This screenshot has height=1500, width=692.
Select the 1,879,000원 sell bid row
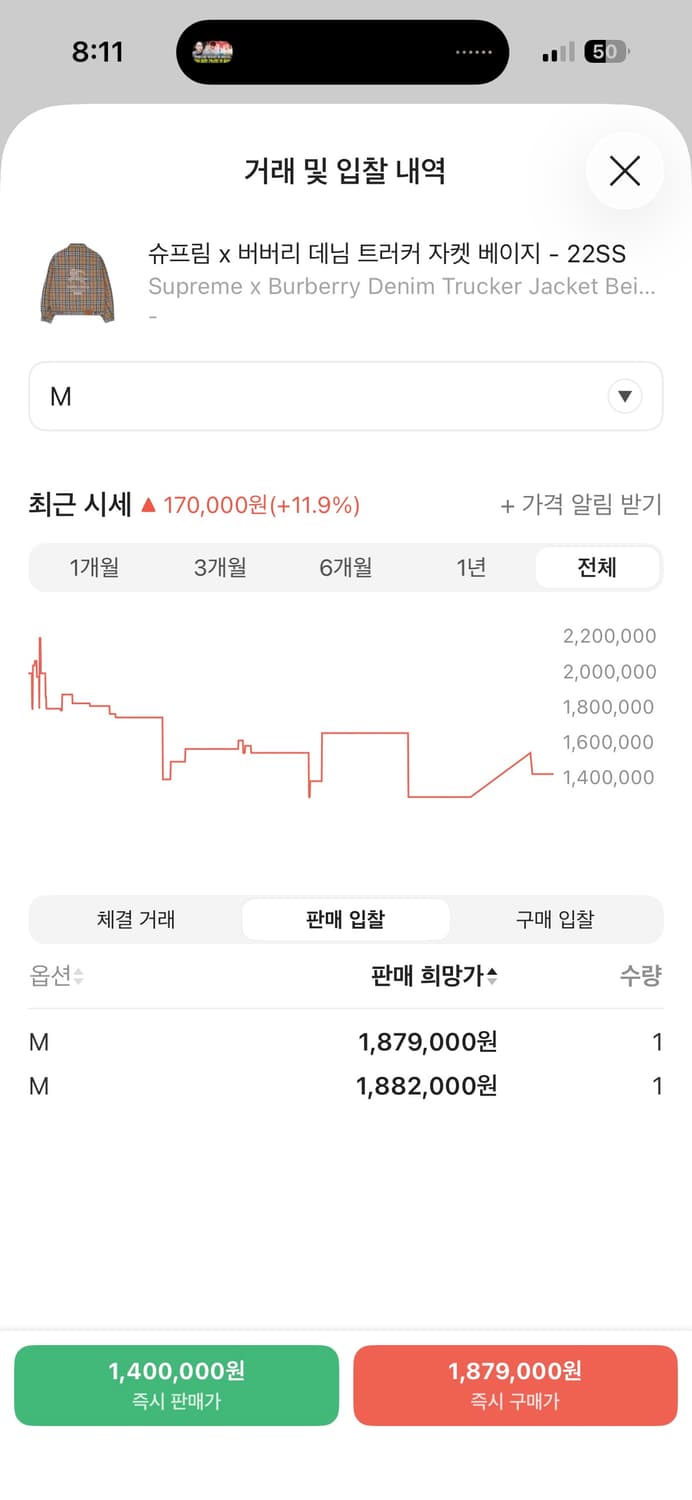[345, 1042]
